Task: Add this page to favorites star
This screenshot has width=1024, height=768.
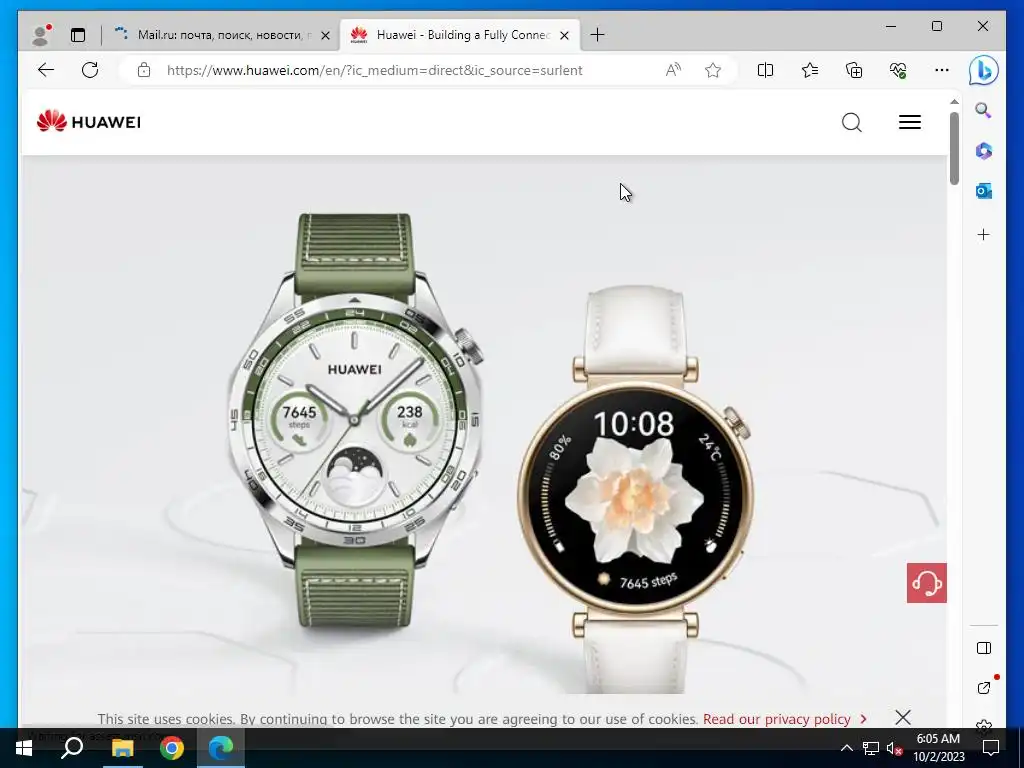Action: click(x=712, y=70)
